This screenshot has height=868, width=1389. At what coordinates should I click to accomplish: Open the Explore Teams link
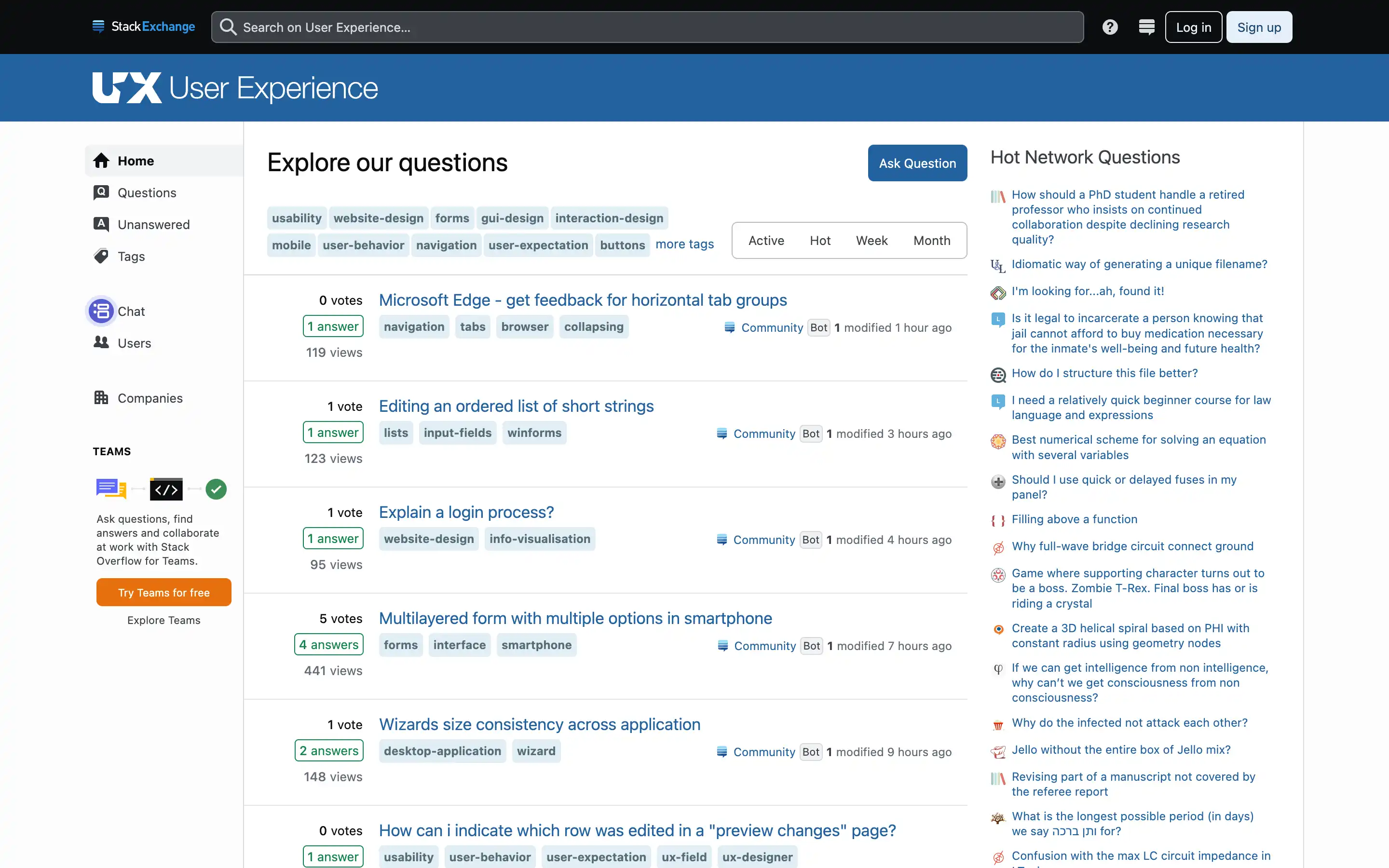click(x=163, y=620)
